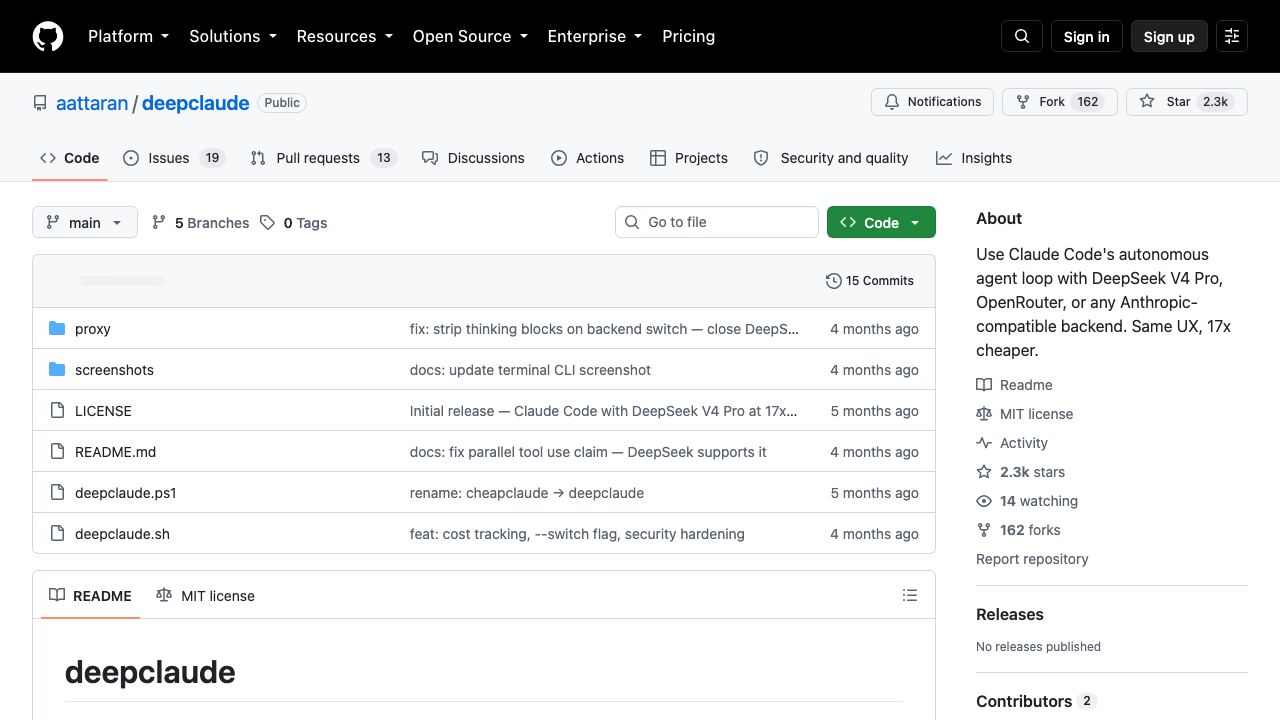The width and height of the screenshot is (1280, 720).
Task: Open commit "rename: cheapclaude → deepclaude"
Action: 527,493
